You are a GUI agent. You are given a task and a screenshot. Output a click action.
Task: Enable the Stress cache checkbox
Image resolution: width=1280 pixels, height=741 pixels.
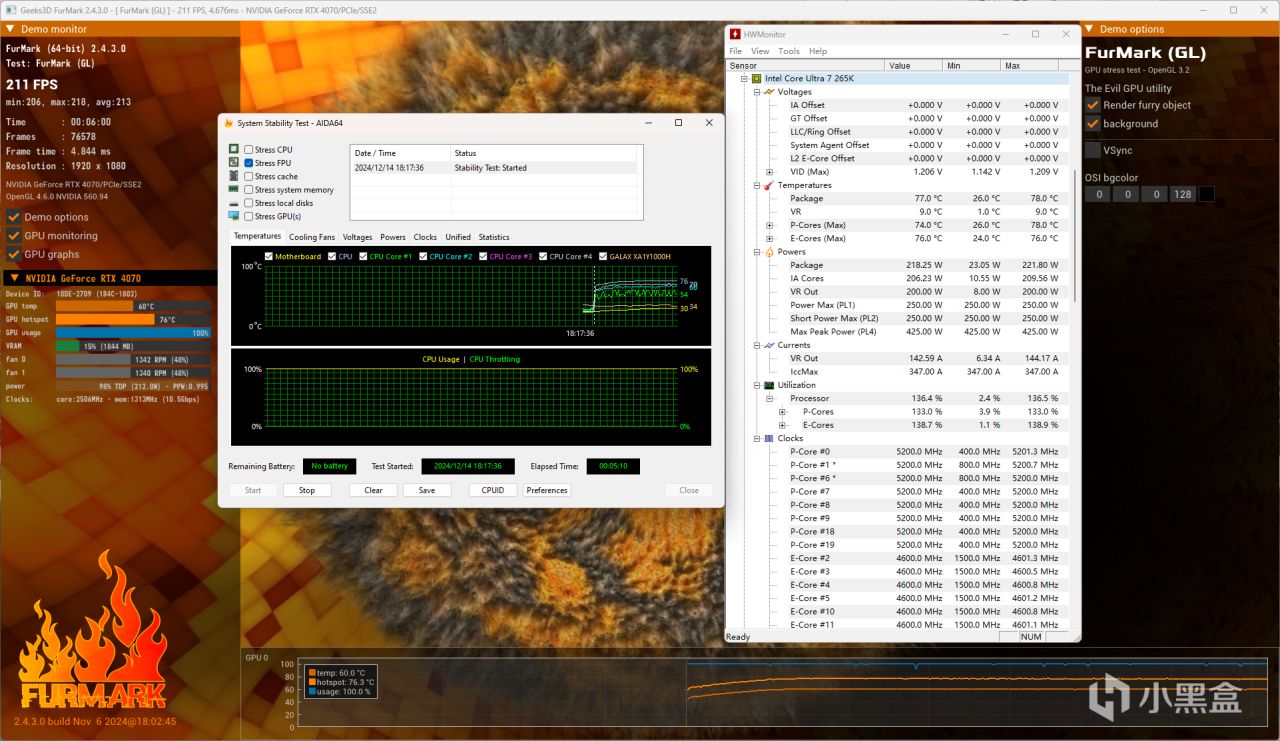click(249, 176)
